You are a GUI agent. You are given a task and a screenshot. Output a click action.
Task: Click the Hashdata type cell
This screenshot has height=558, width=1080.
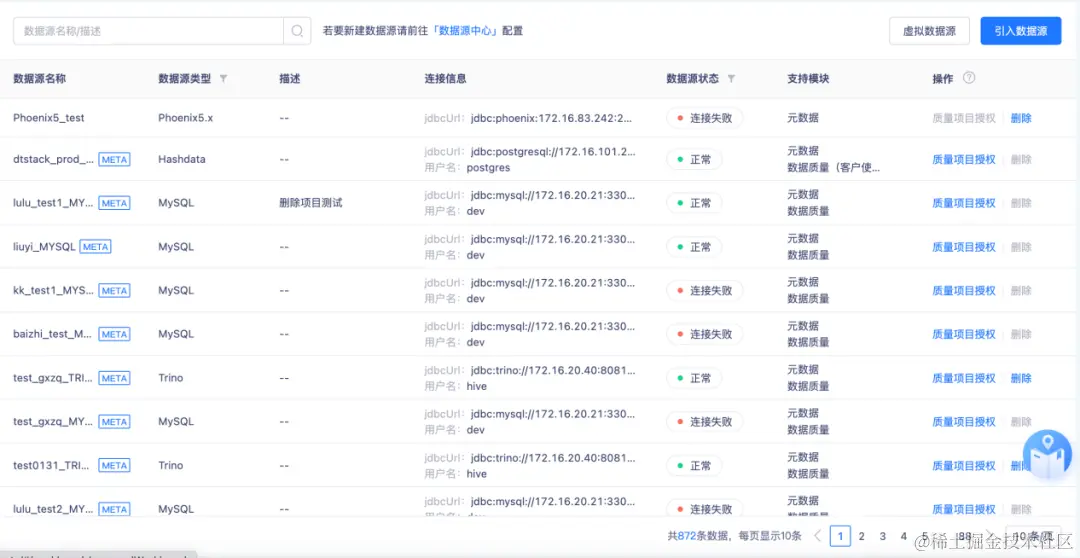(x=182, y=159)
